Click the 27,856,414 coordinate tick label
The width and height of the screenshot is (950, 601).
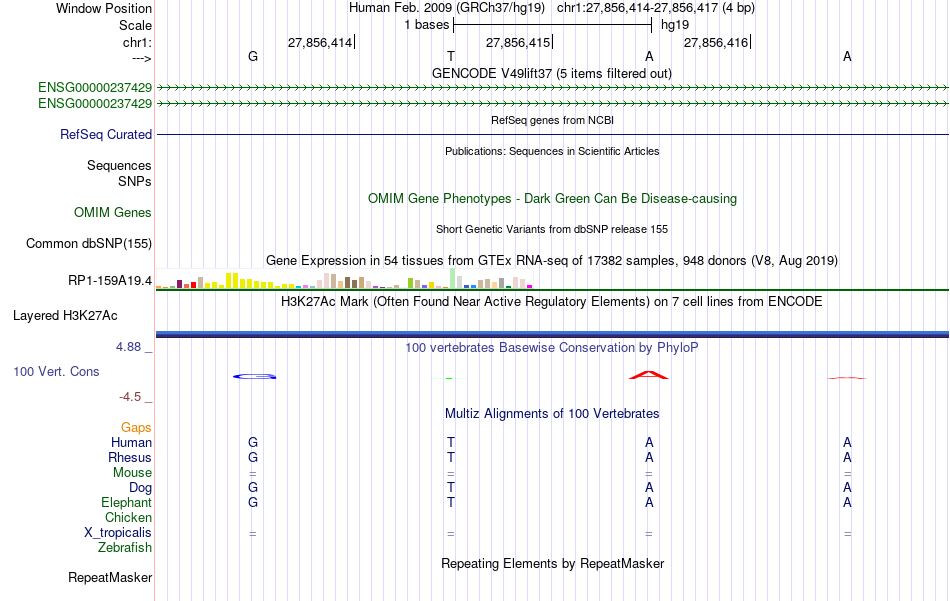point(320,42)
